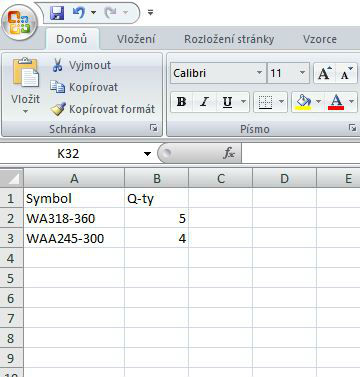Toggle bold formatting
360x377 pixels.
tap(182, 102)
